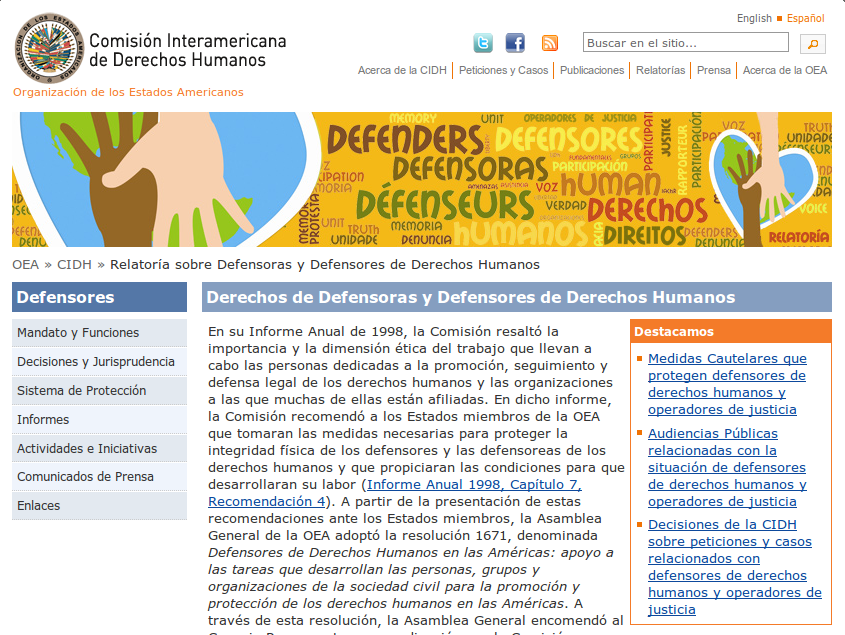Select 'Sistema de Protección' in the sidebar
This screenshot has width=845, height=635.
(x=100, y=391)
